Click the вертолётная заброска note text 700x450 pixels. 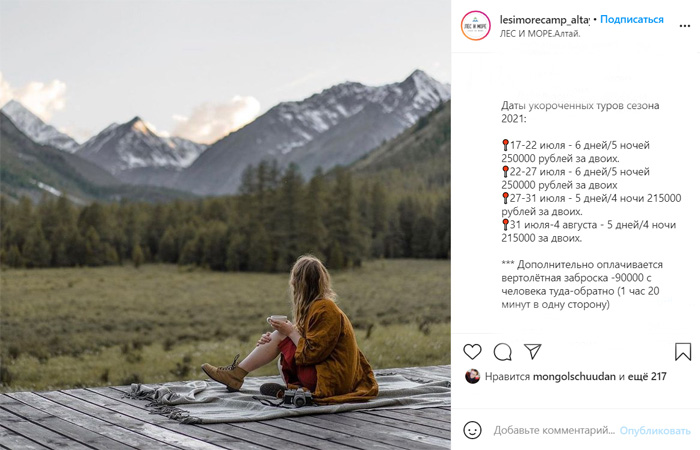pos(580,284)
